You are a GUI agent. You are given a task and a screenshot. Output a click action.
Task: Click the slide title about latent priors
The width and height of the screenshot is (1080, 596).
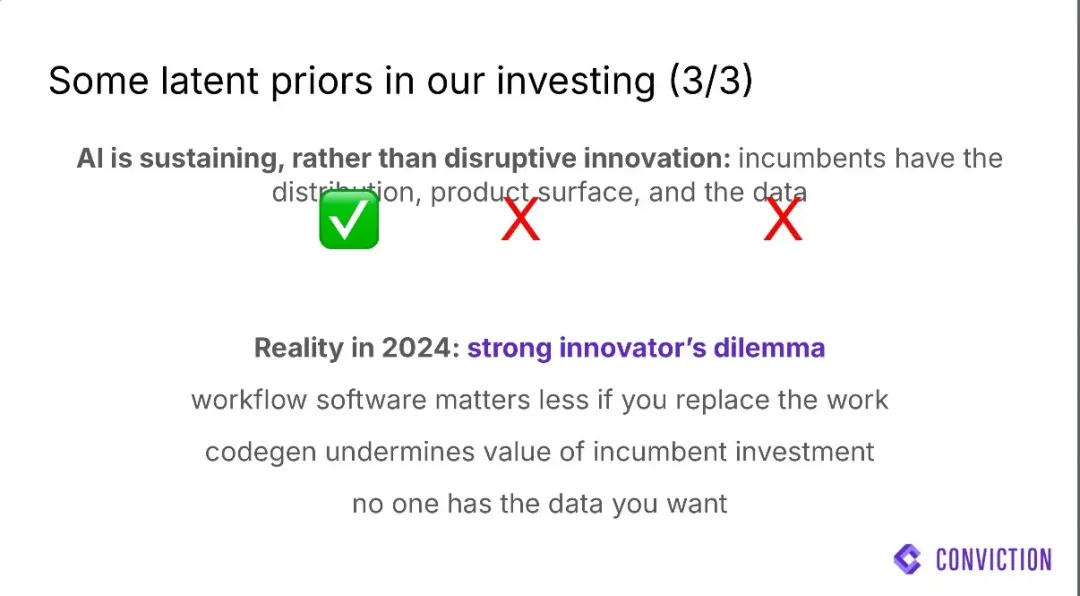tap(401, 81)
